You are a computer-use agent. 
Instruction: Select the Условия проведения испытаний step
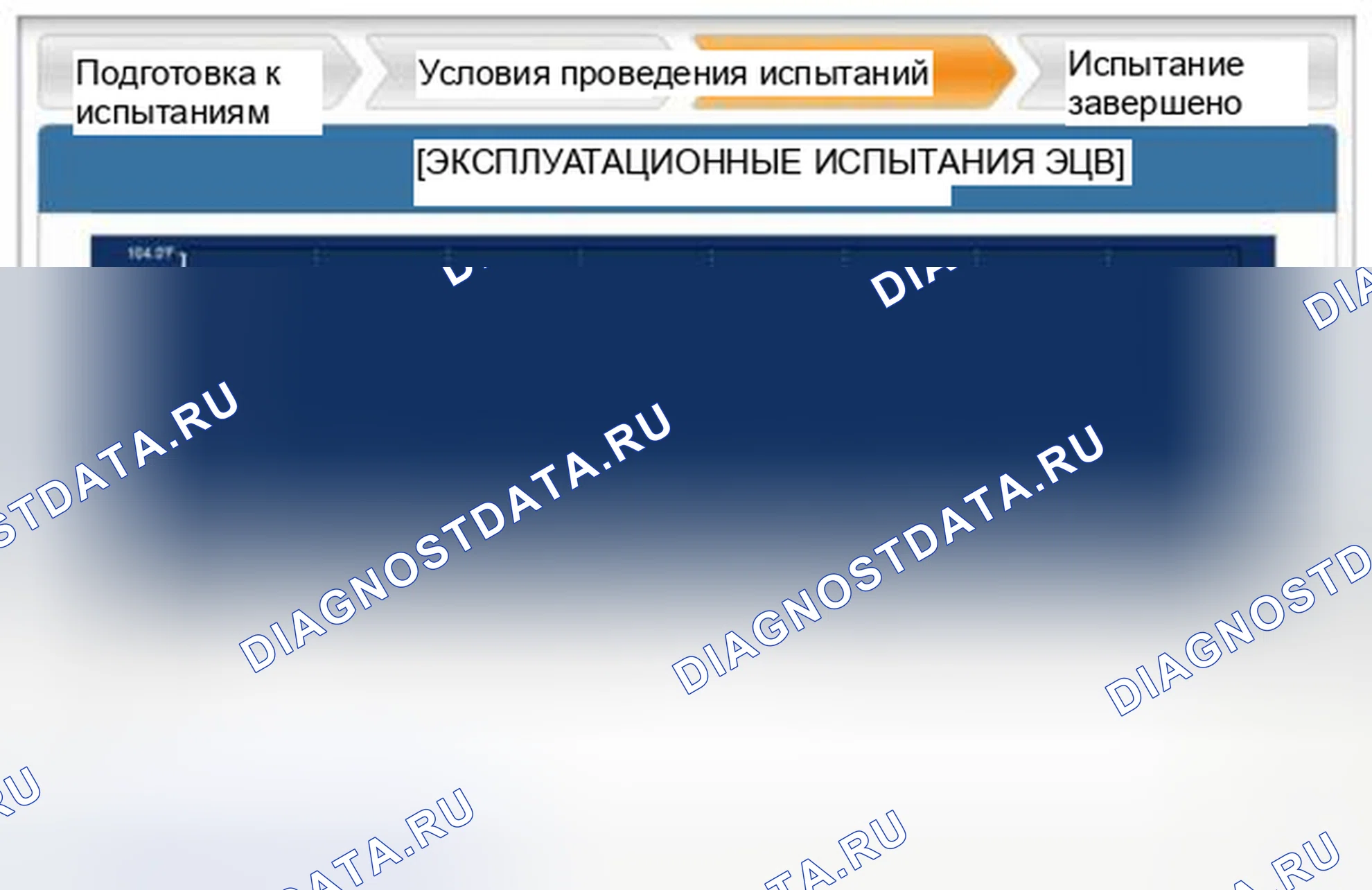click(674, 73)
